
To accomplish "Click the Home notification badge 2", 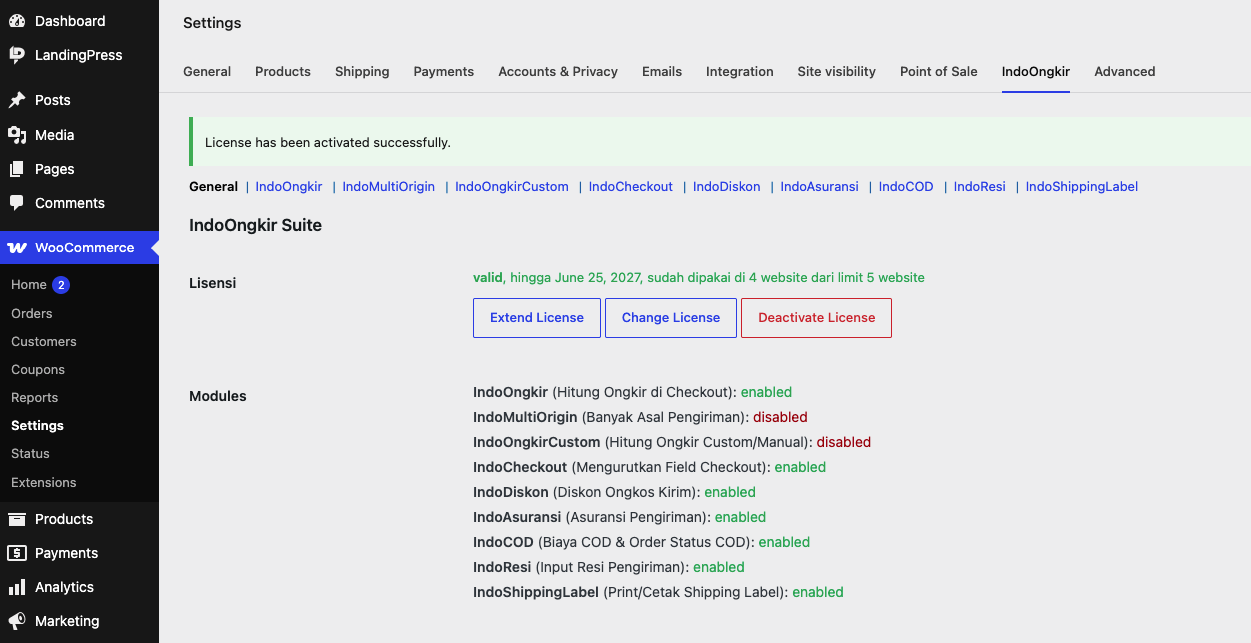I will pos(61,285).
